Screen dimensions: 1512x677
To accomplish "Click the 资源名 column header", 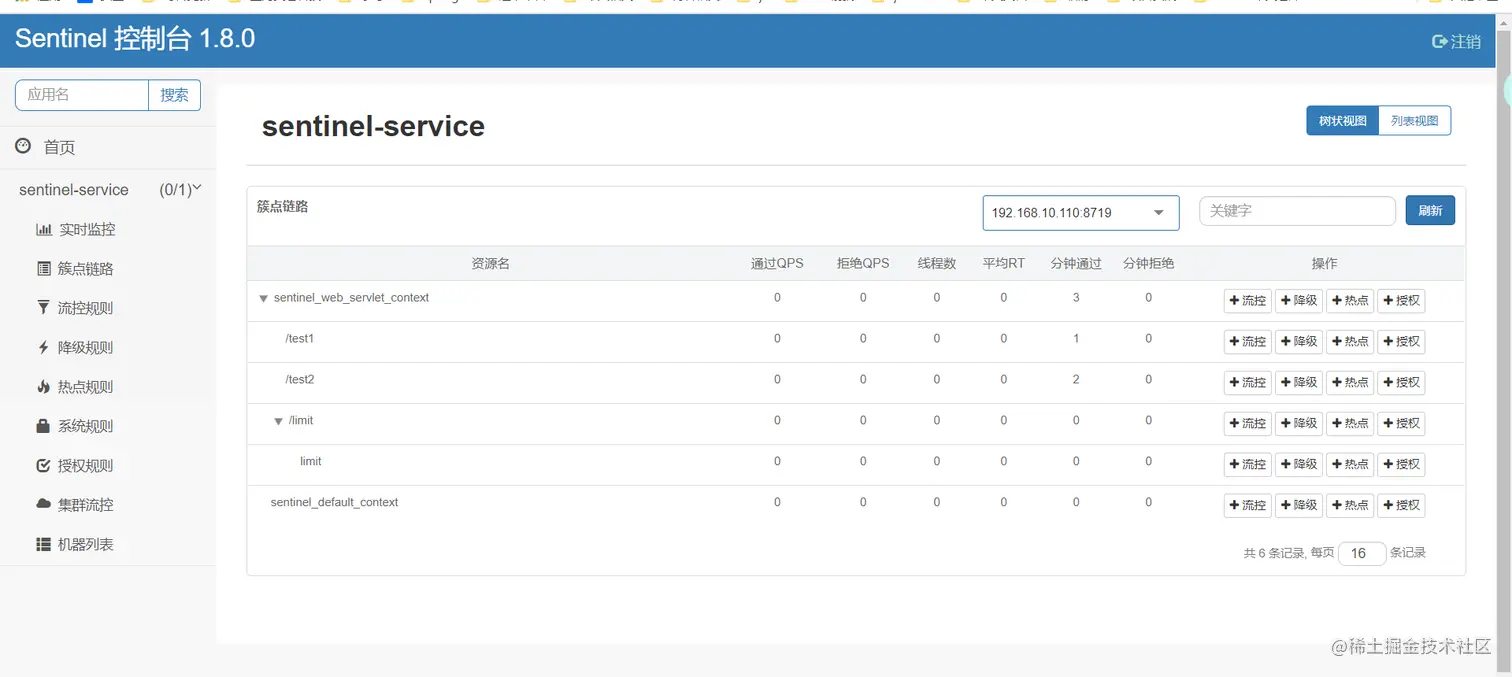I will (490, 264).
